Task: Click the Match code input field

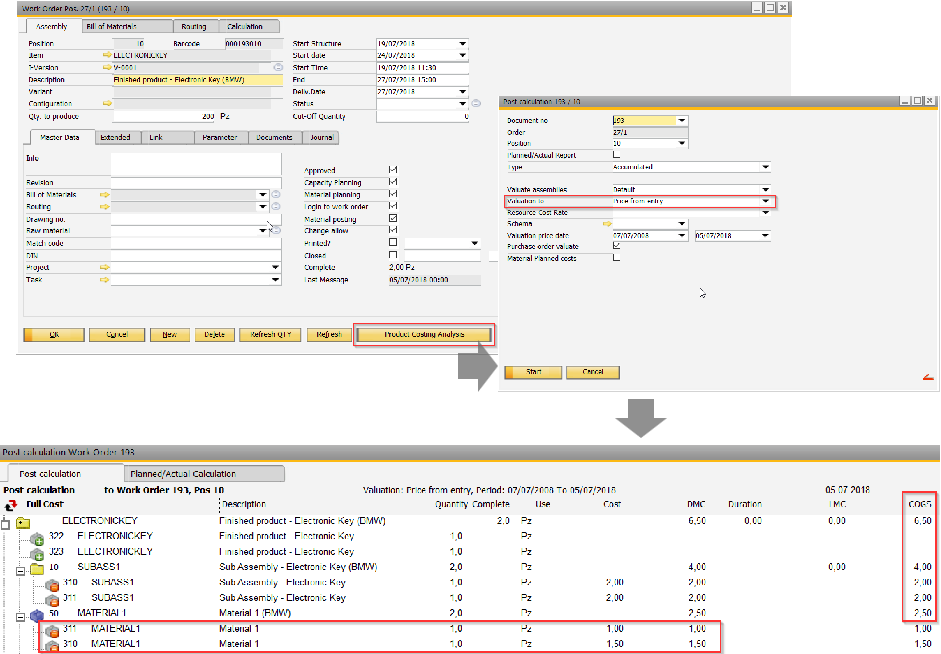Action: [196, 243]
